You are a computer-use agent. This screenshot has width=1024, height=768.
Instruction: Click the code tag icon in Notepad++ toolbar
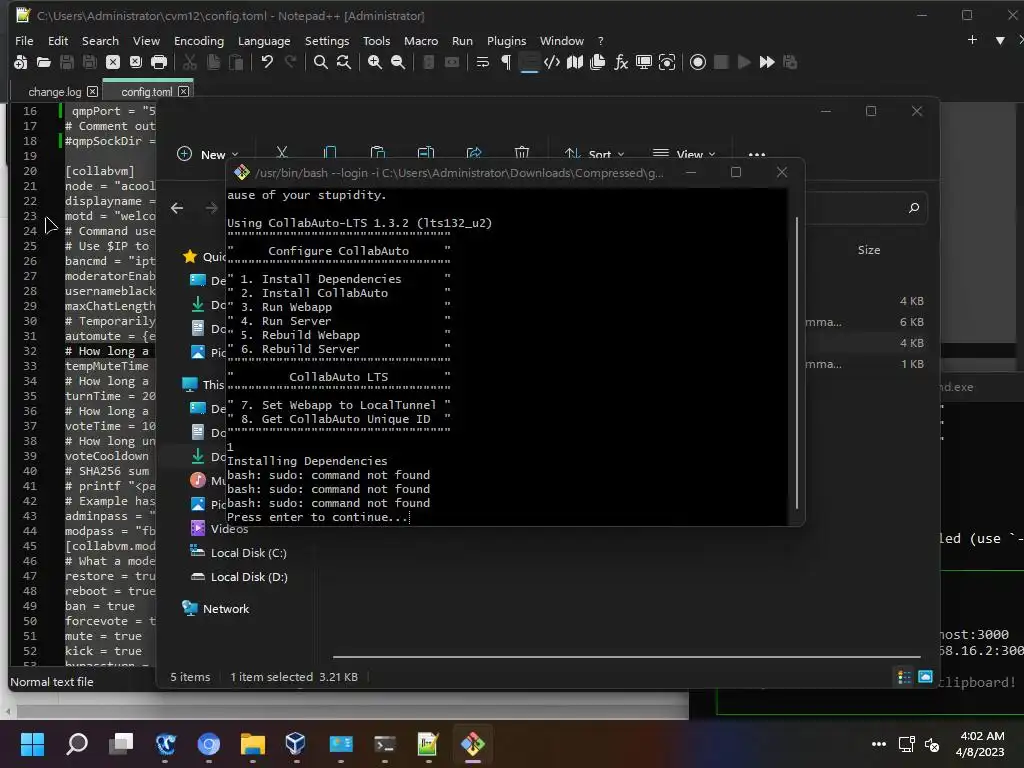[x=552, y=62]
